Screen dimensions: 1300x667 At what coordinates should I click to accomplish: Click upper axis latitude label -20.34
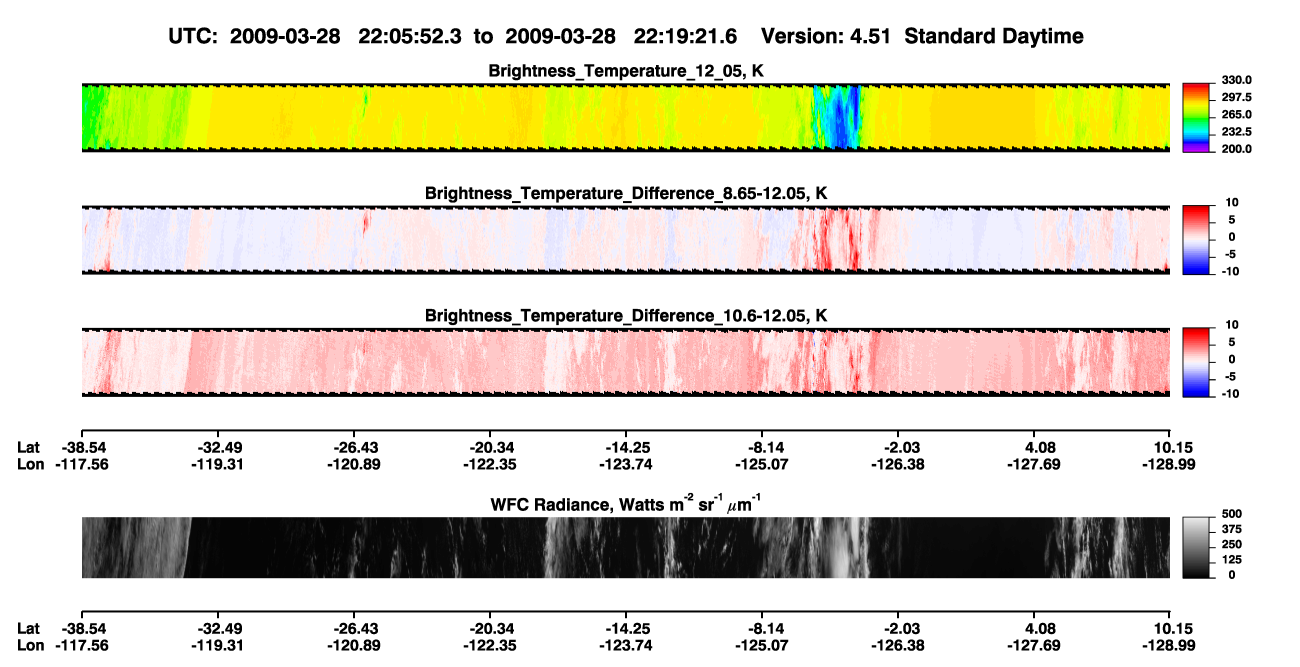pos(489,448)
